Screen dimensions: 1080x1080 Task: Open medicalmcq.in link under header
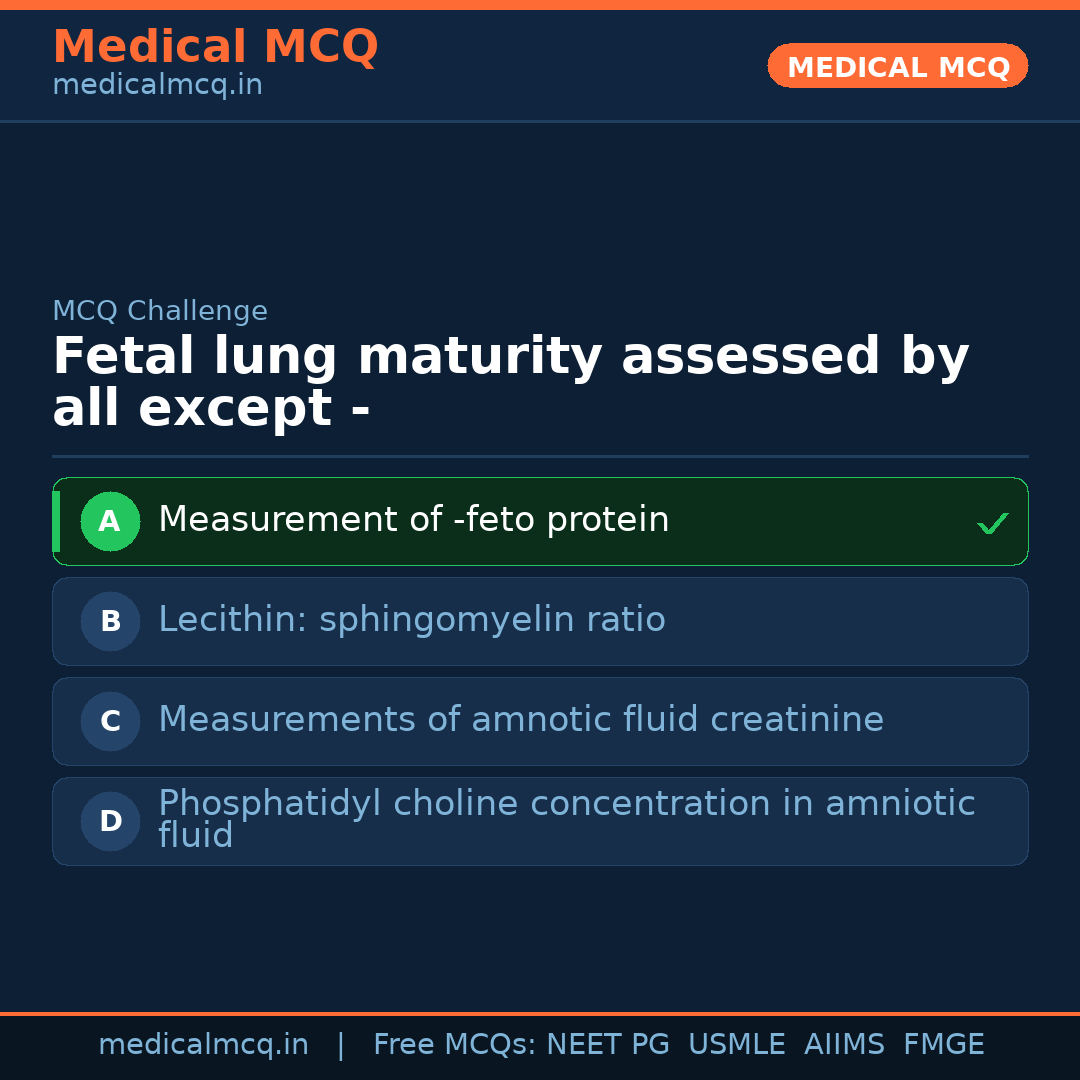157,86
